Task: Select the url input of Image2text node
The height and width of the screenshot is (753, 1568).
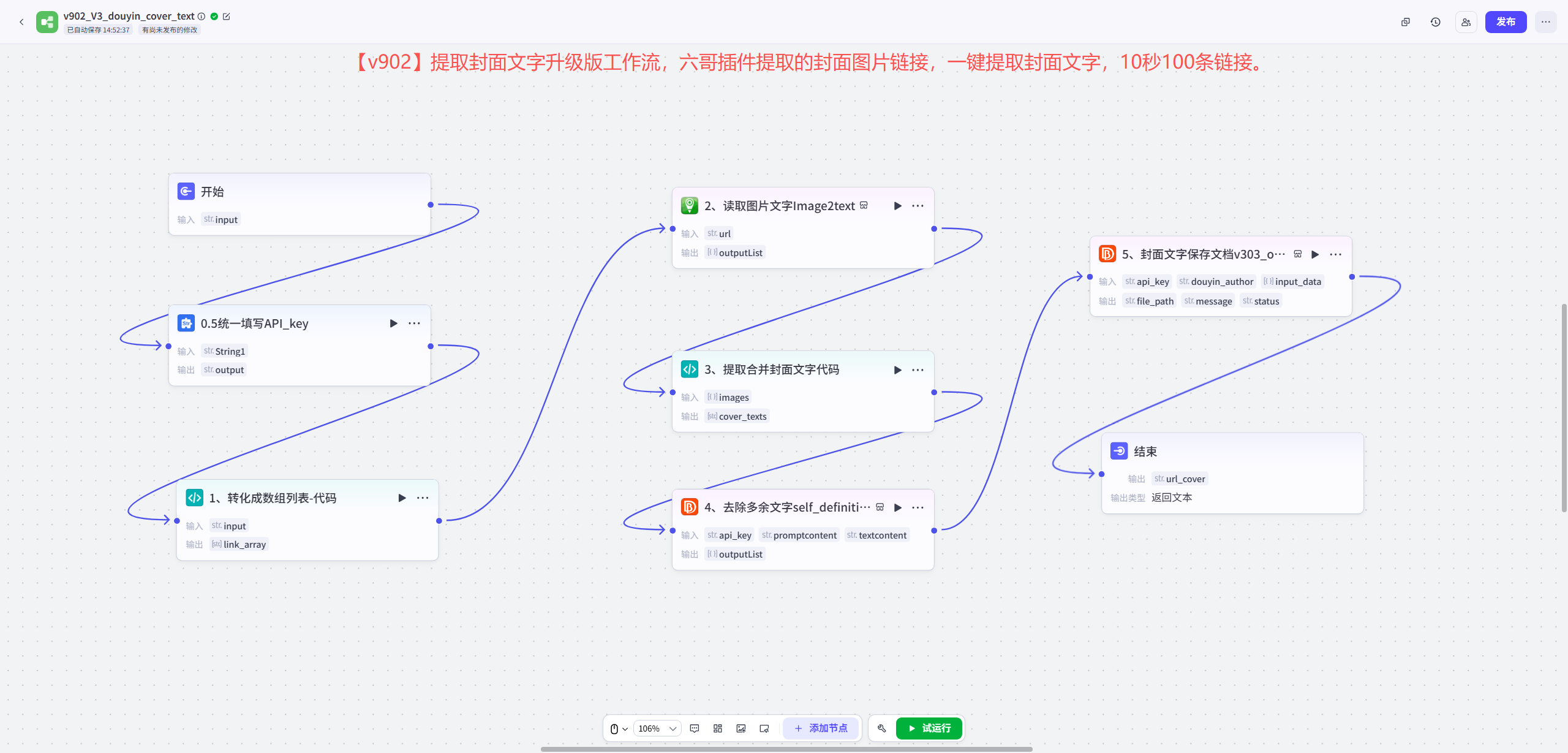Action: point(719,233)
